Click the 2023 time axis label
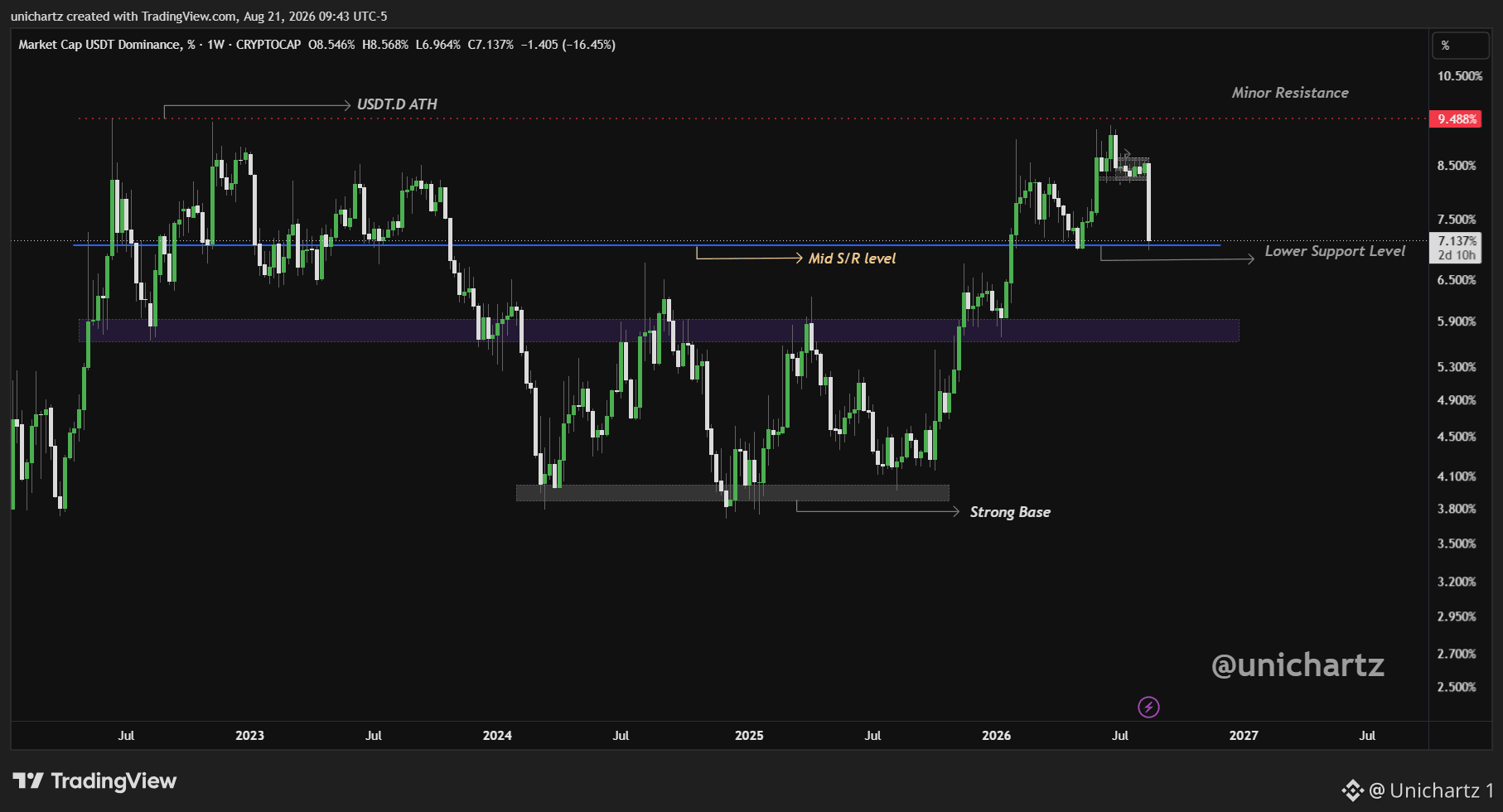1503x812 pixels. 249,736
